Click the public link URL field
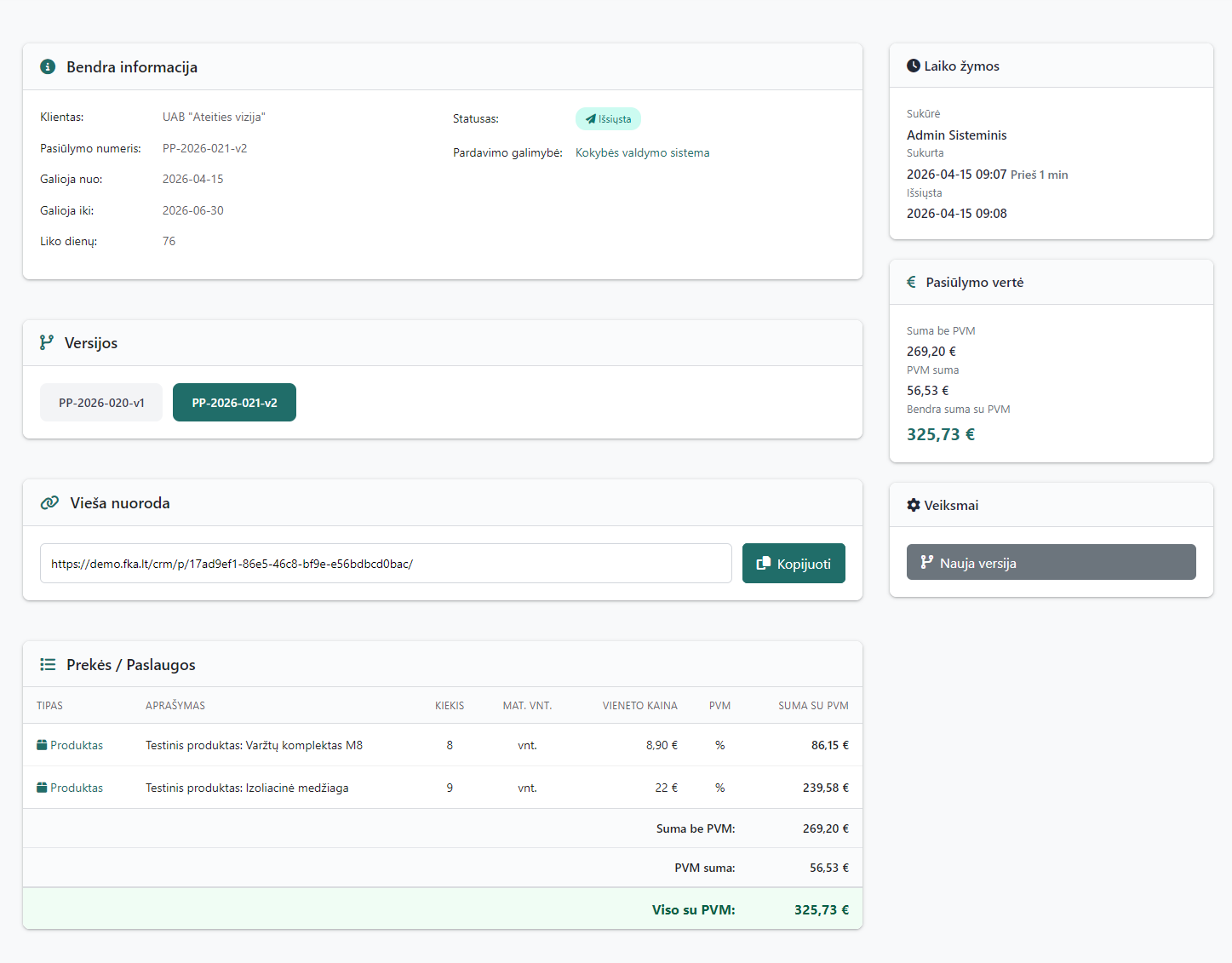1232x963 pixels. pyautogui.click(x=385, y=564)
